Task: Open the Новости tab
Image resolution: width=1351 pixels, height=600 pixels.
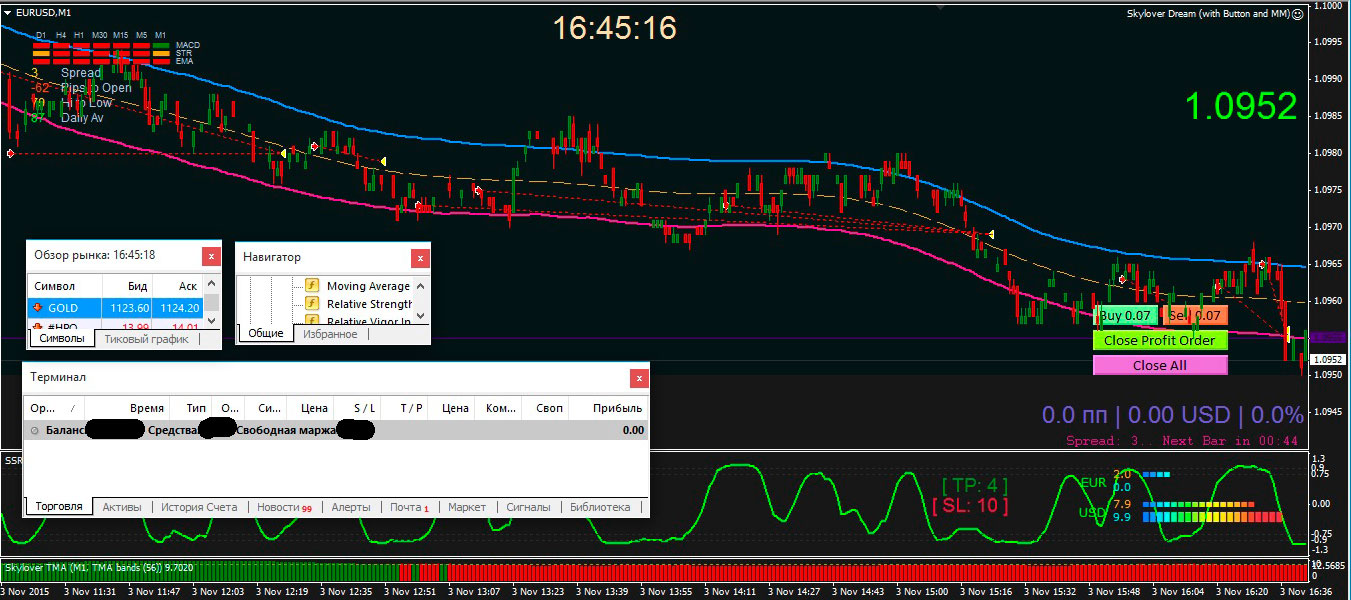Action: tap(284, 507)
